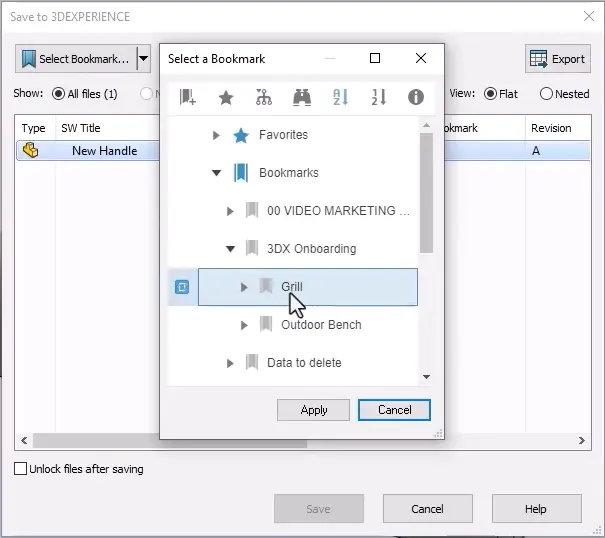Image resolution: width=605 pixels, height=538 pixels.
Task: Expand the Outdoor Bench node
Action: [x=244, y=325]
